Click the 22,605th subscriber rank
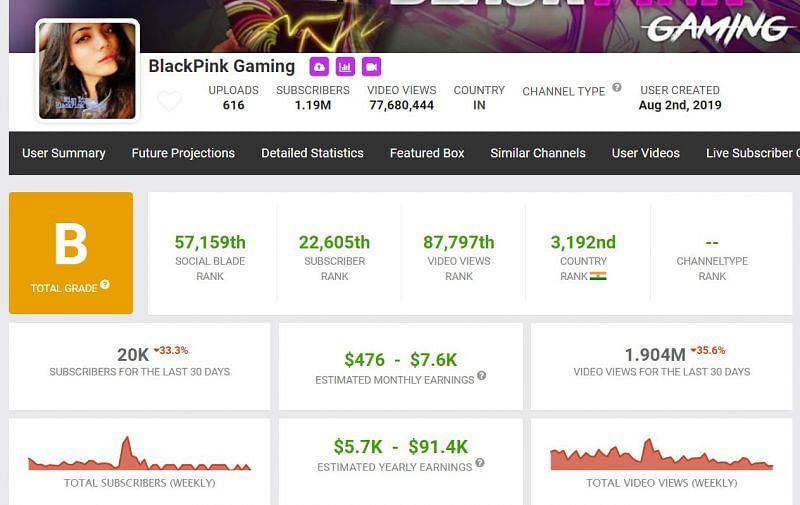The width and height of the screenshot is (800, 505). (x=335, y=242)
